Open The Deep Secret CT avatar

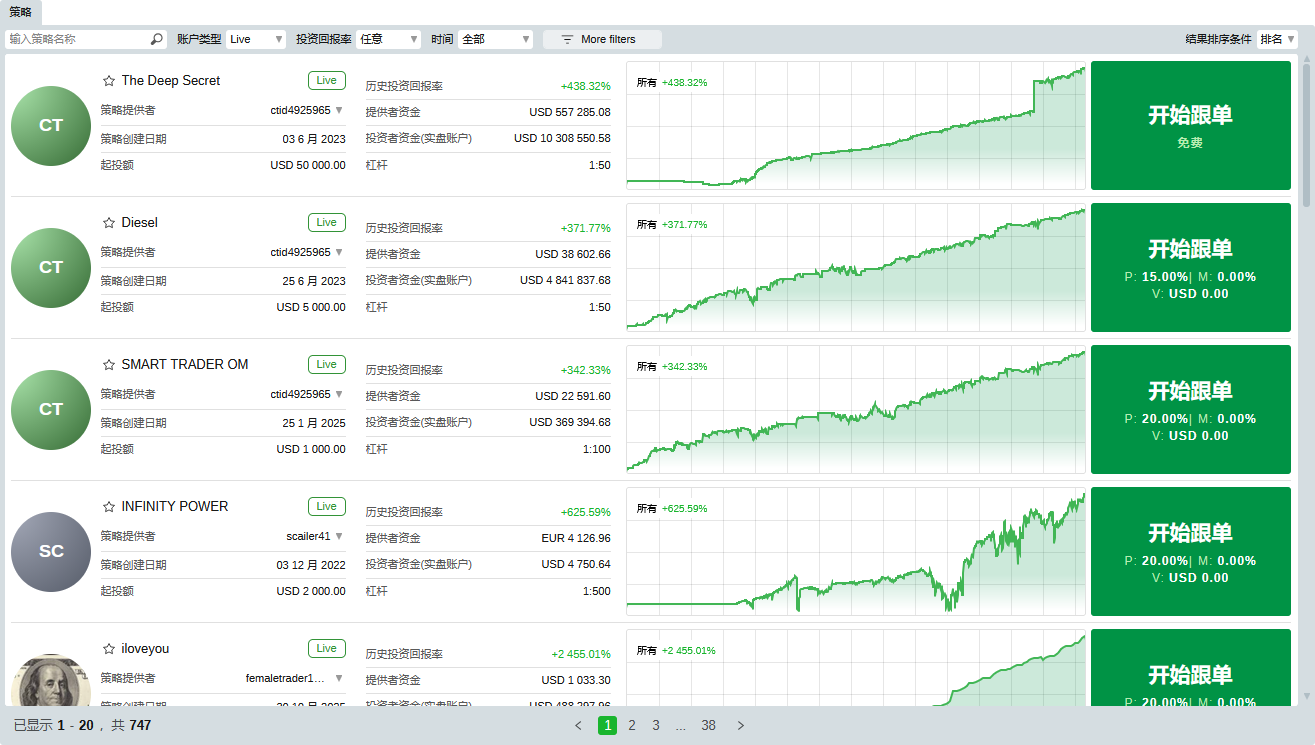[51, 126]
